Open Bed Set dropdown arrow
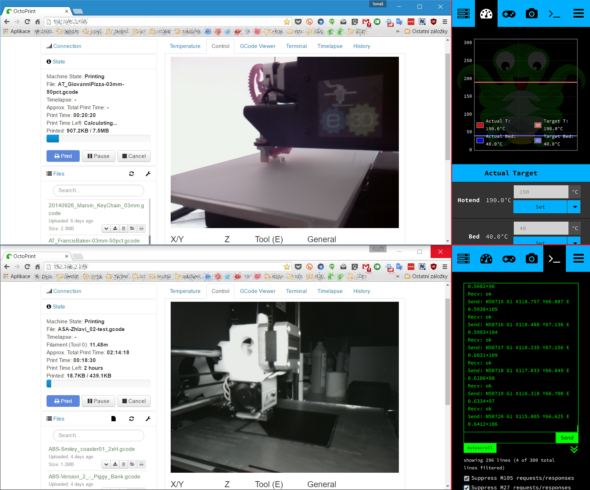590x490 pixels. [574, 241]
